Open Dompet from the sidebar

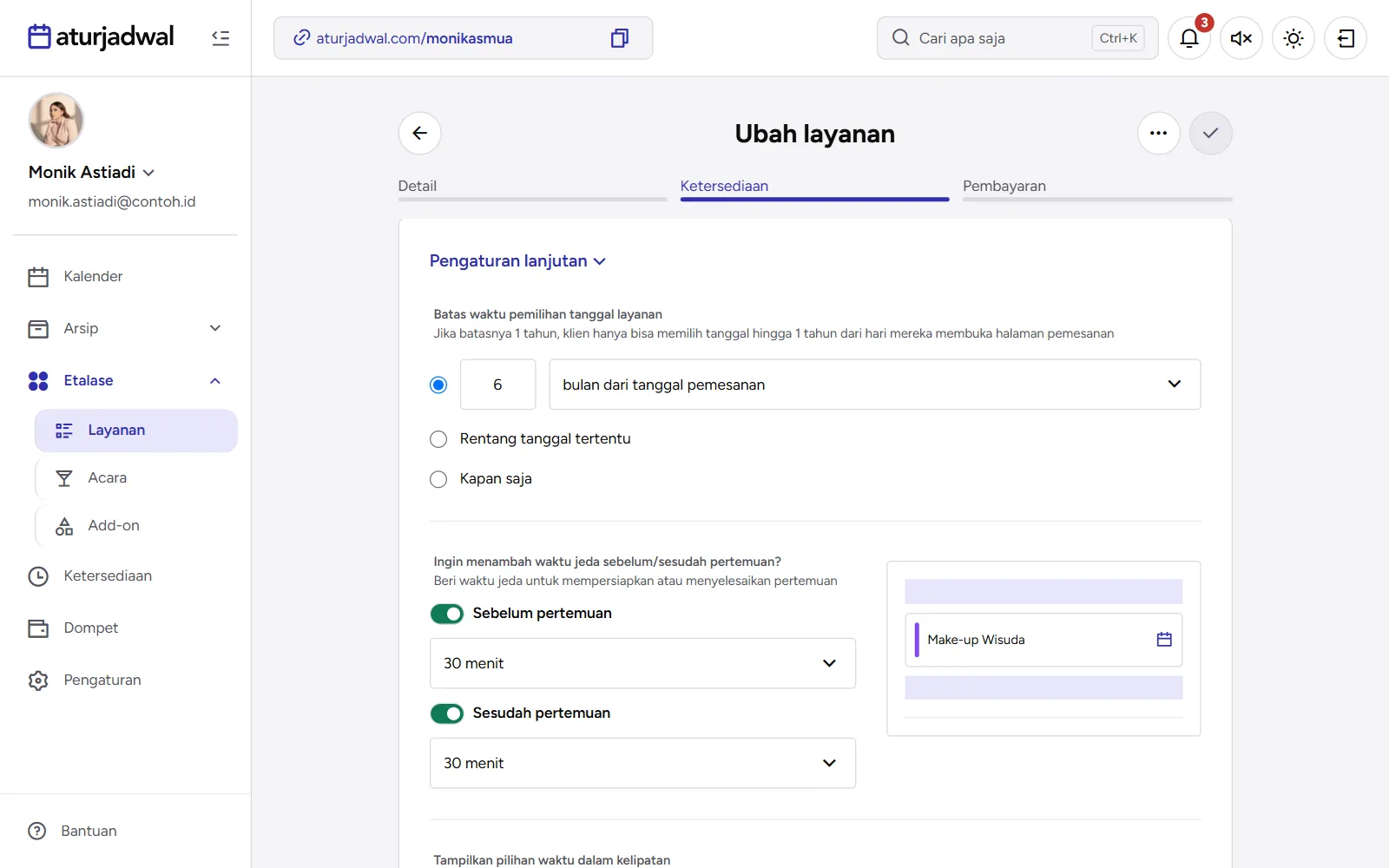coord(126,628)
